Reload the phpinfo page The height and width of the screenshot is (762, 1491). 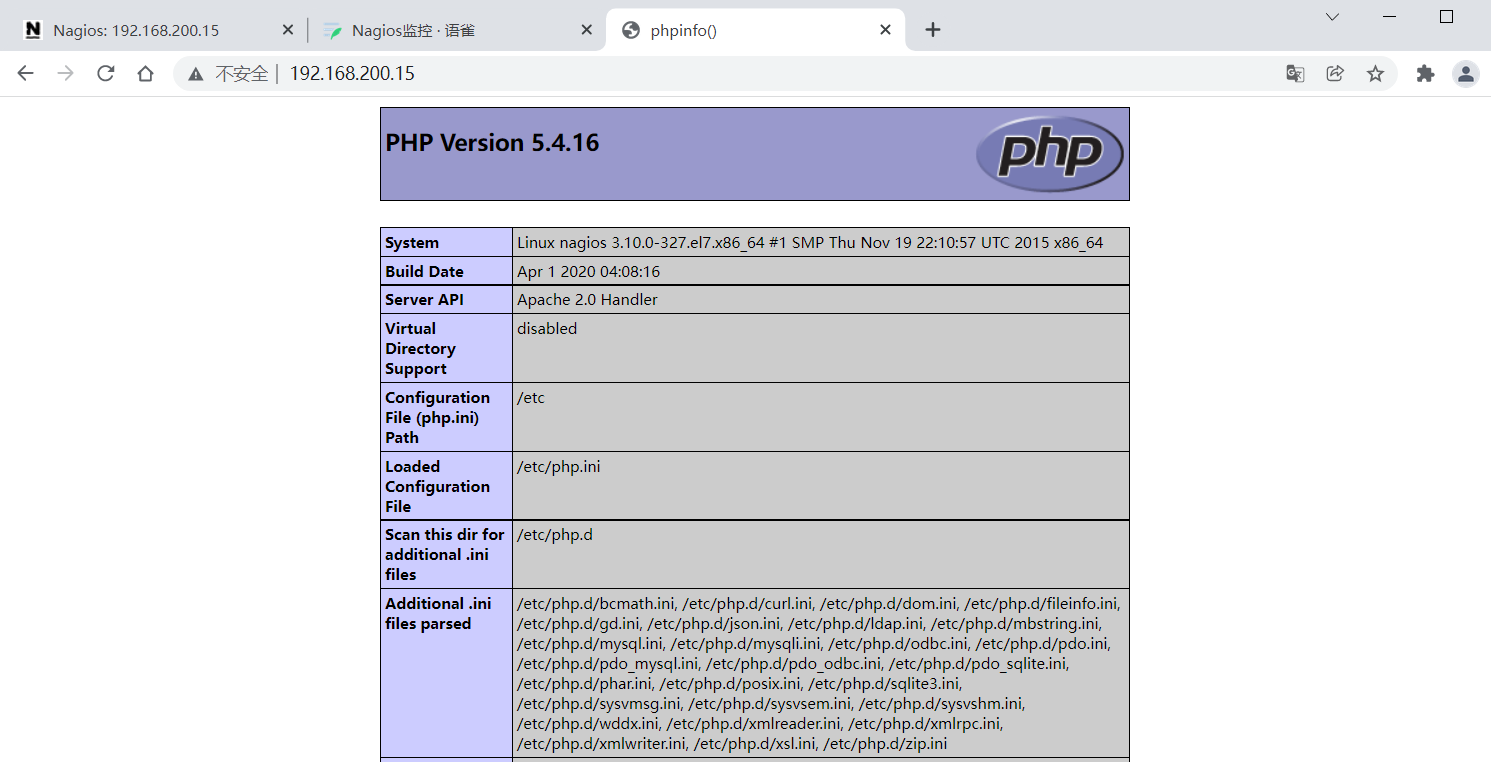106,73
